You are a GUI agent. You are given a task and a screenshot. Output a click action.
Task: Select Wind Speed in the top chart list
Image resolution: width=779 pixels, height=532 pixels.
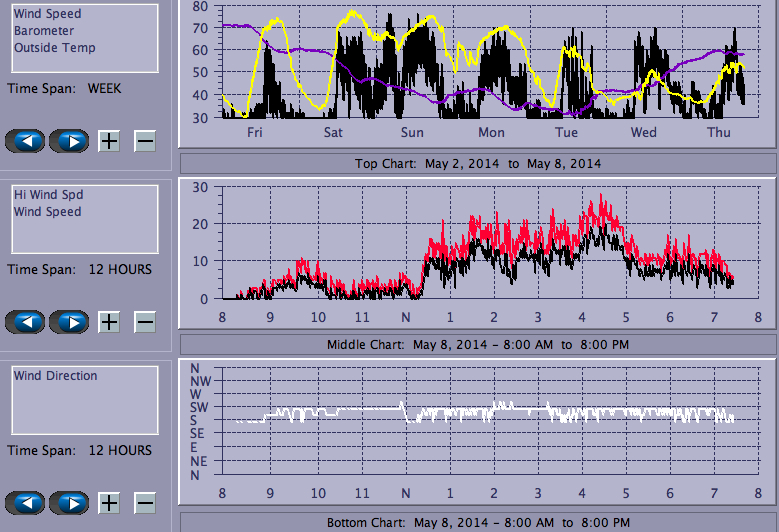click(47, 15)
